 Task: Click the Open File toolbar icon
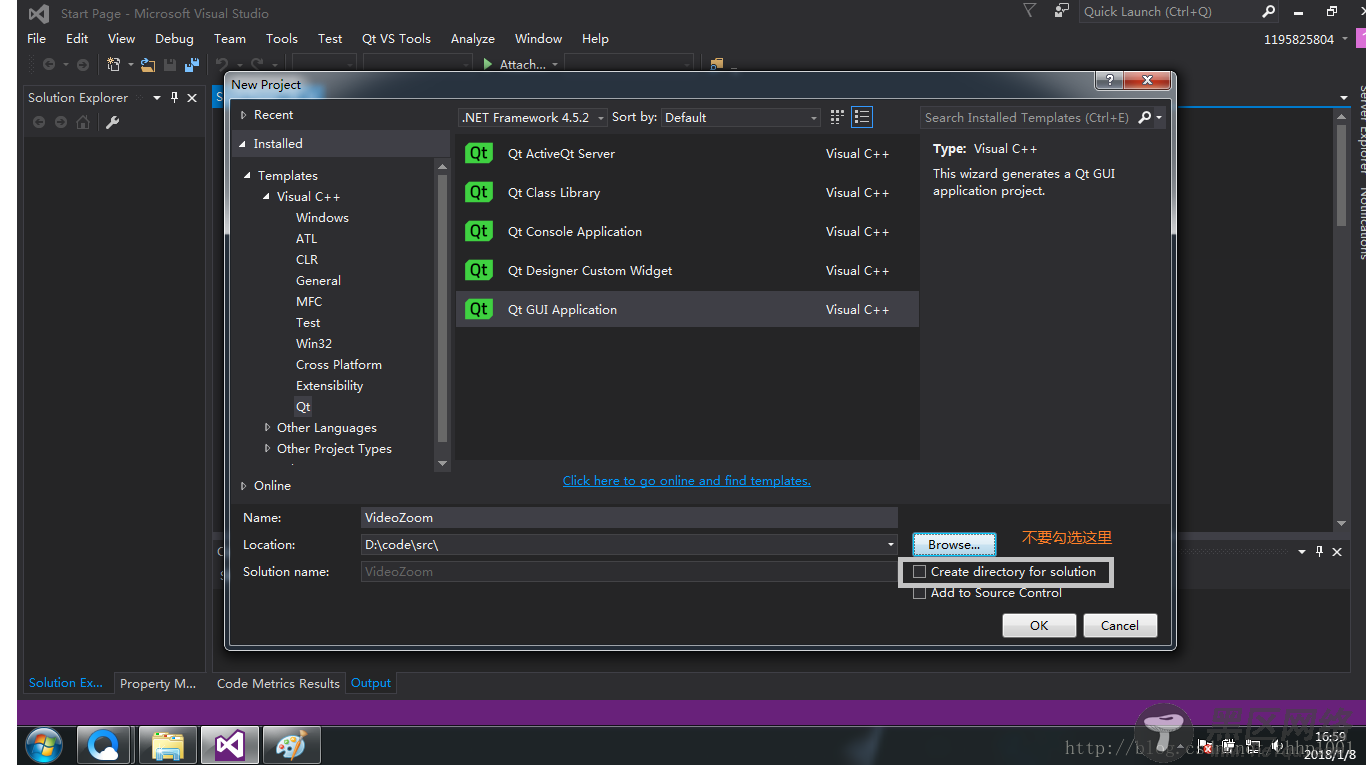coord(148,64)
